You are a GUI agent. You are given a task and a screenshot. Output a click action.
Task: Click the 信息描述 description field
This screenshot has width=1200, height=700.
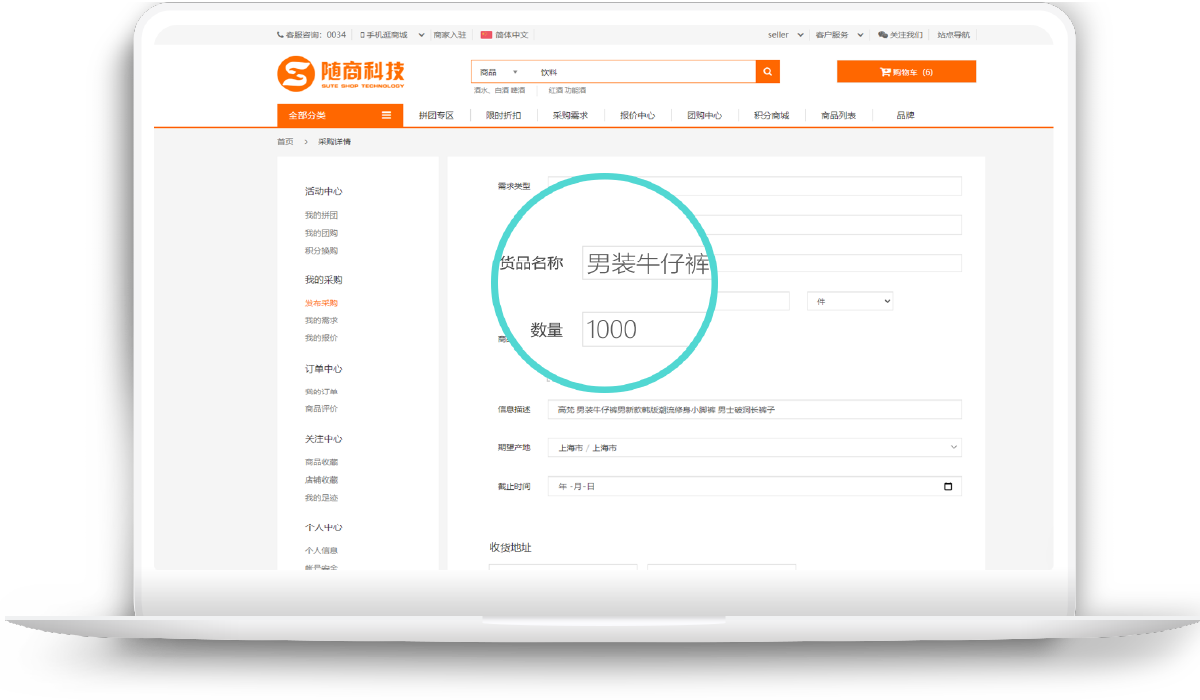pos(755,409)
